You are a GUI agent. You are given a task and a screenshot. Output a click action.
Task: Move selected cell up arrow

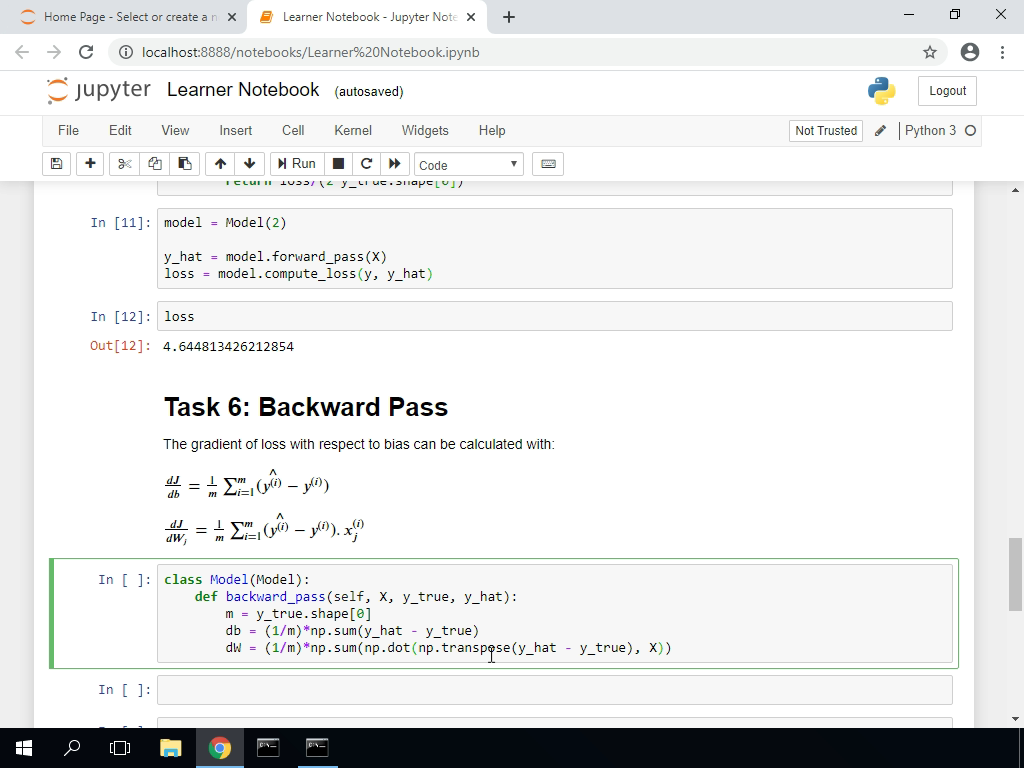coord(220,164)
